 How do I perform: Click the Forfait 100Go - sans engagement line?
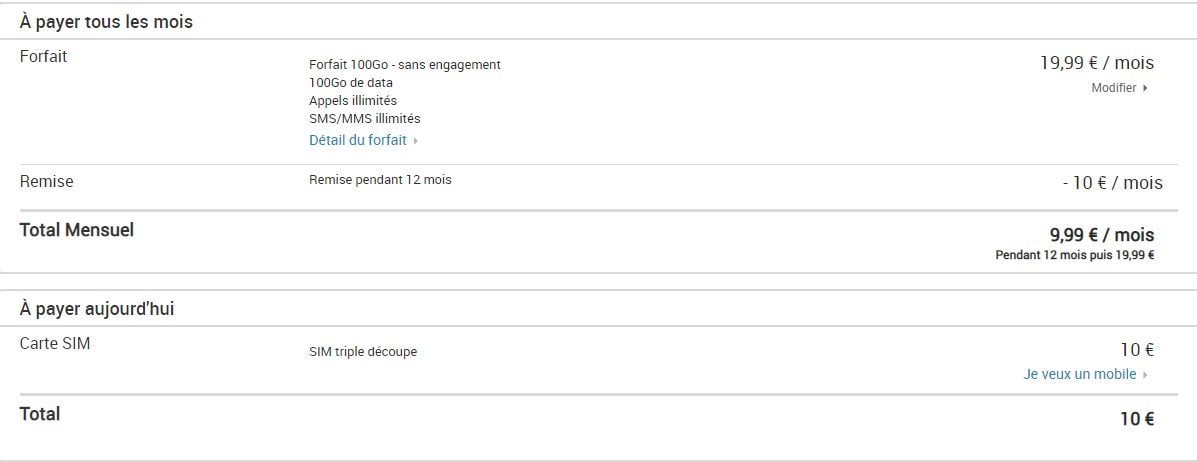pyautogui.click(x=405, y=65)
